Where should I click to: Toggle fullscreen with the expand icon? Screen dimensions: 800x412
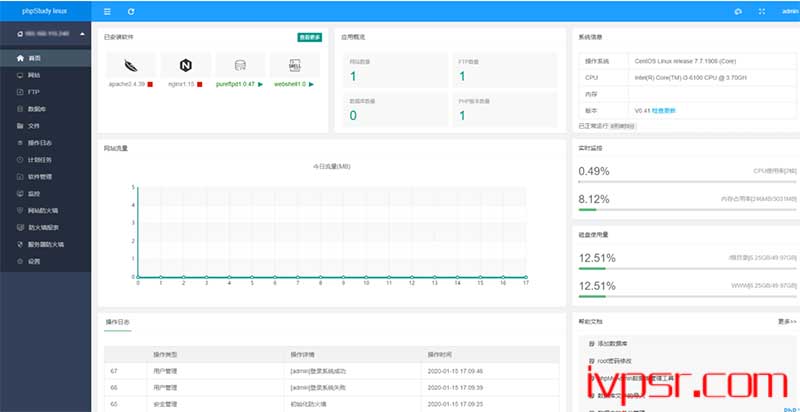click(762, 11)
